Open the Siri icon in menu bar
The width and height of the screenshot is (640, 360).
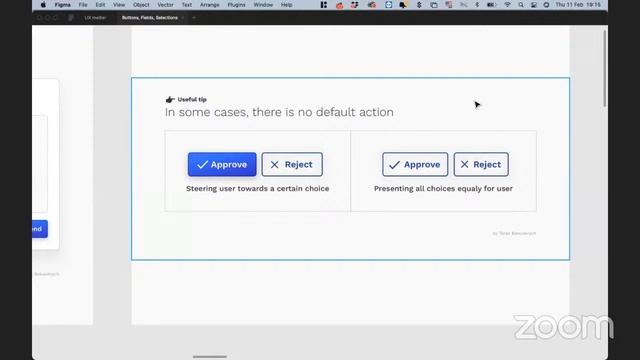546,5
